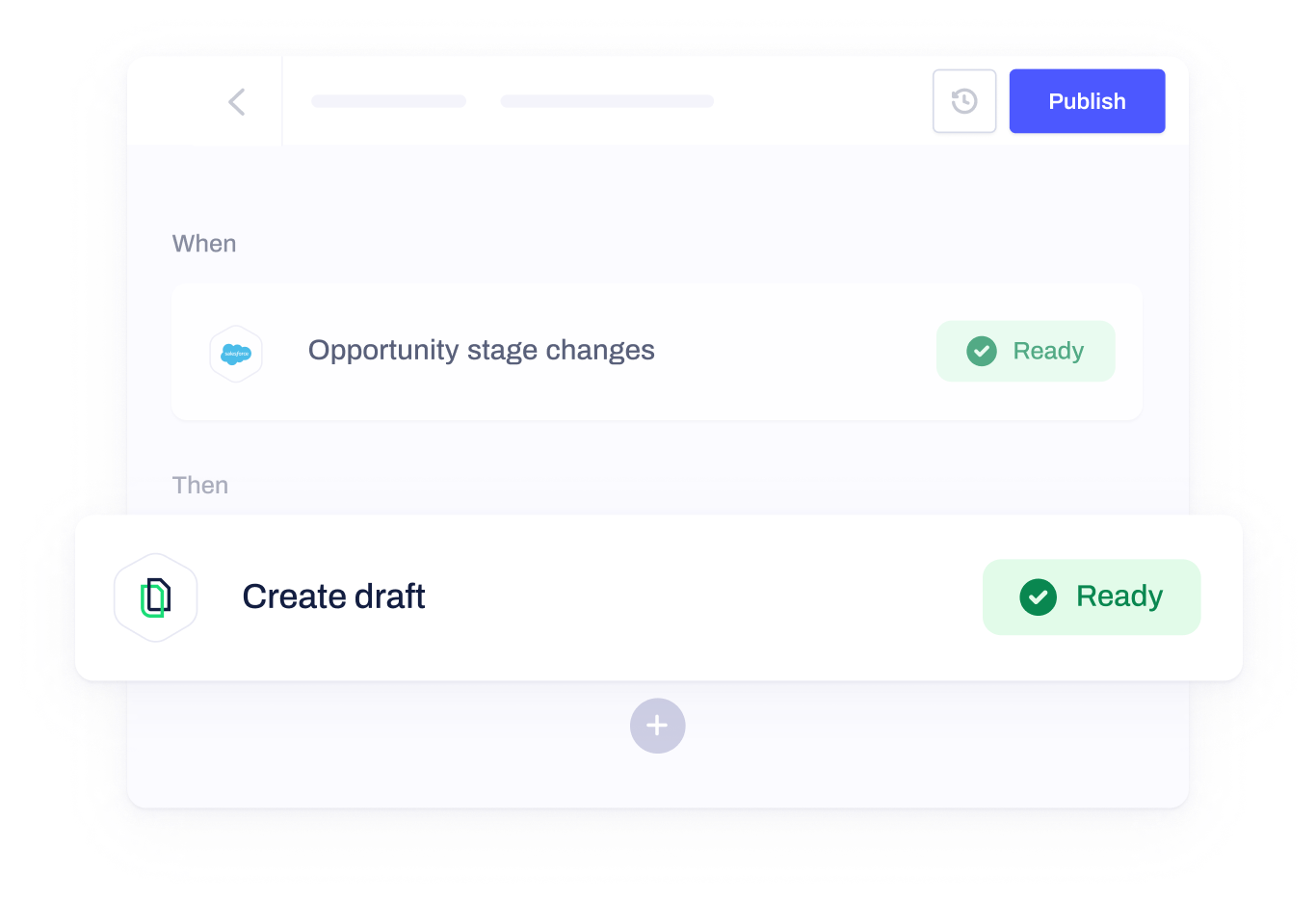Viewport: 1316px width, 901px height.
Task: Open the Create draft action title
Action: pyautogui.click(x=333, y=596)
